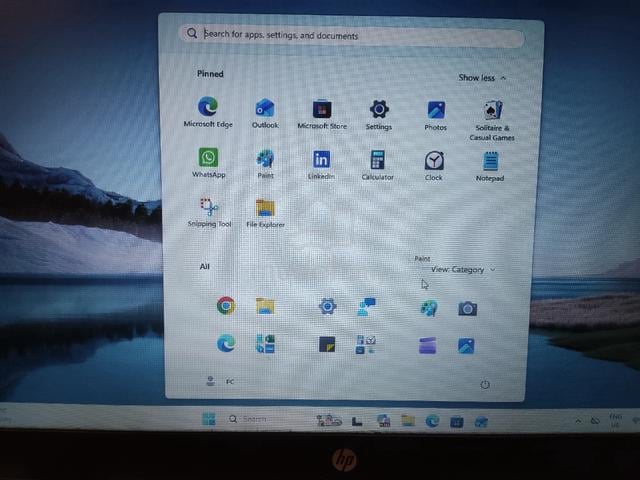Open Microsoft Edge from pinned apps

coord(208,112)
